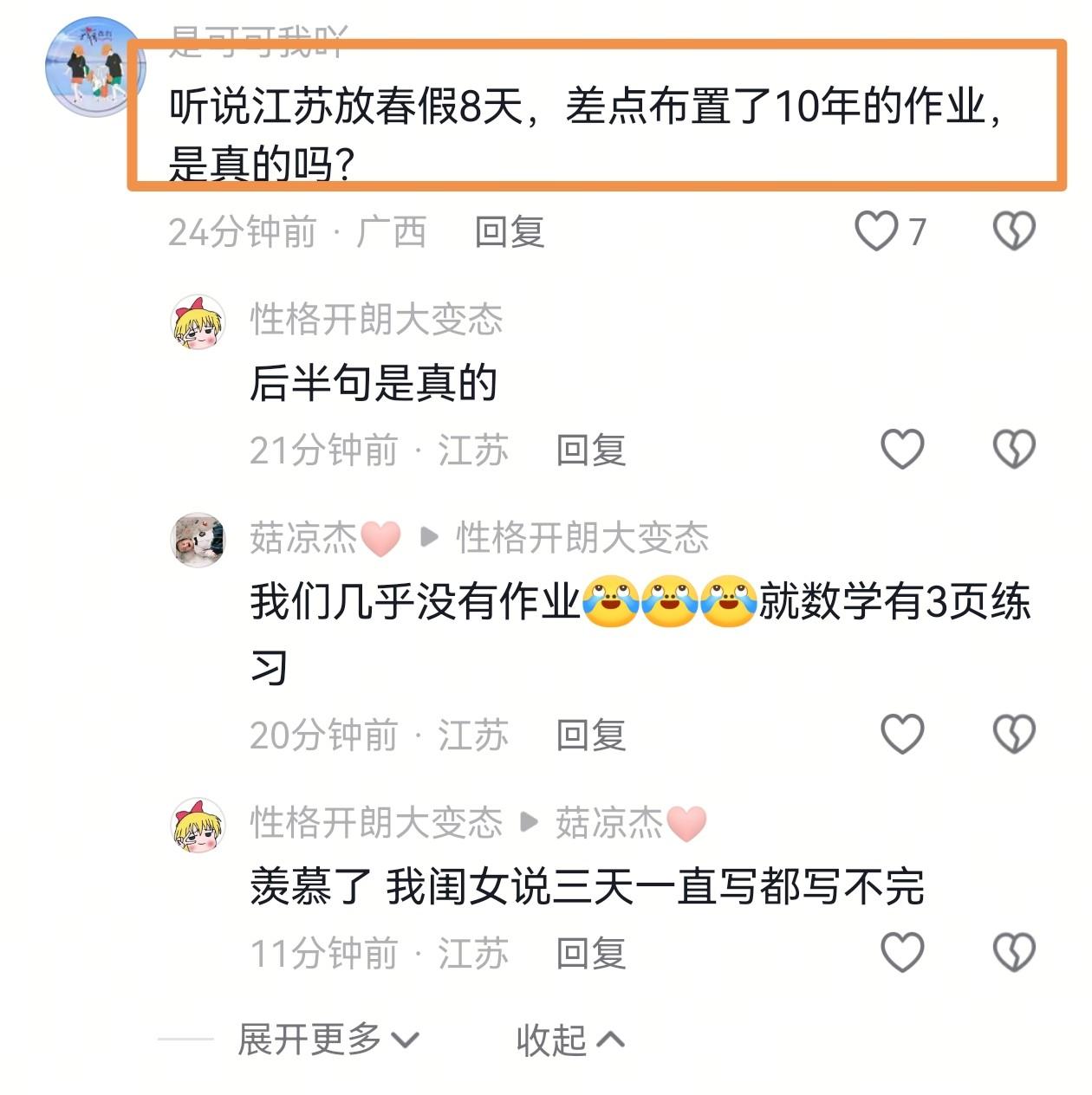Screen dimensions: 1092x1095
Task: Open 菇凉杰's avatar photo
Action: (198, 539)
